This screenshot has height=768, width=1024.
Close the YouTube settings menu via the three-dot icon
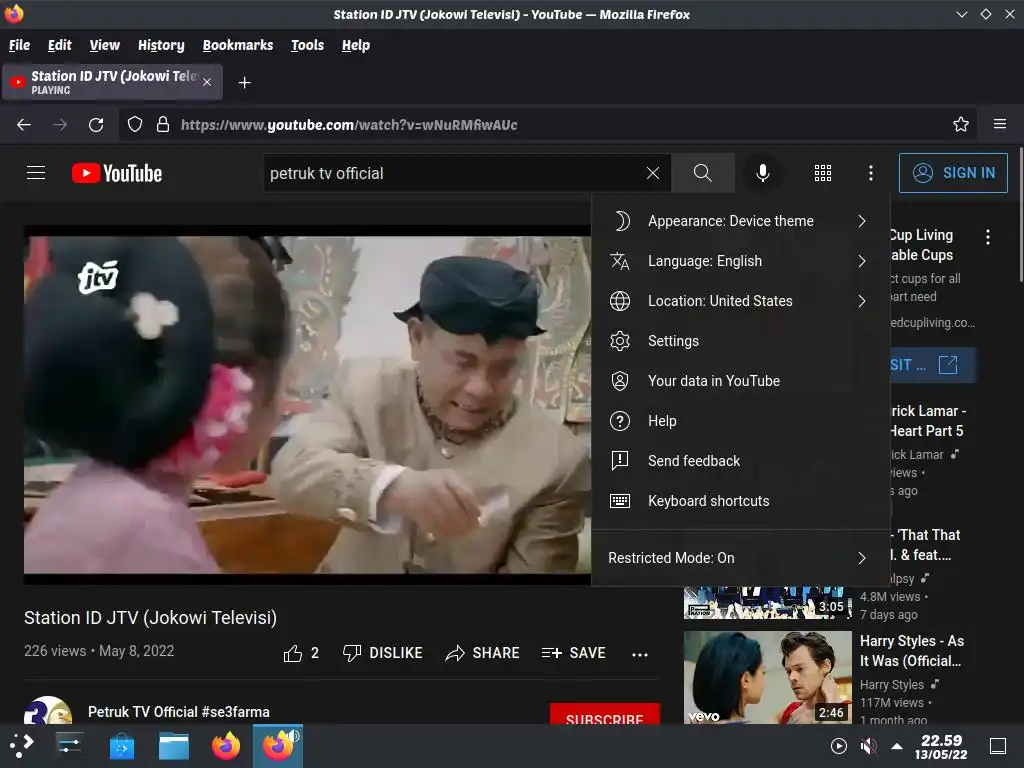(871, 173)
